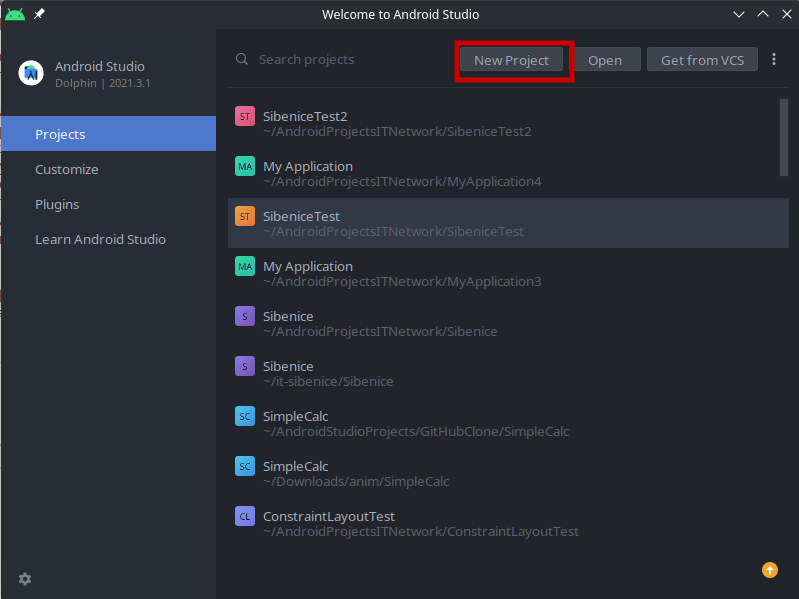The image size is (799, 599).
Task: Click the search magnifier icon
Action: pos(242,60)
